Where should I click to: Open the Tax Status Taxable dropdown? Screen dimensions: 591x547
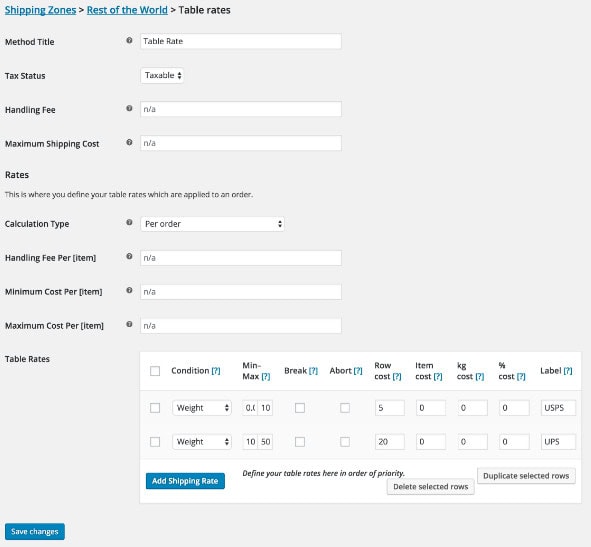(x=162, y=75)
